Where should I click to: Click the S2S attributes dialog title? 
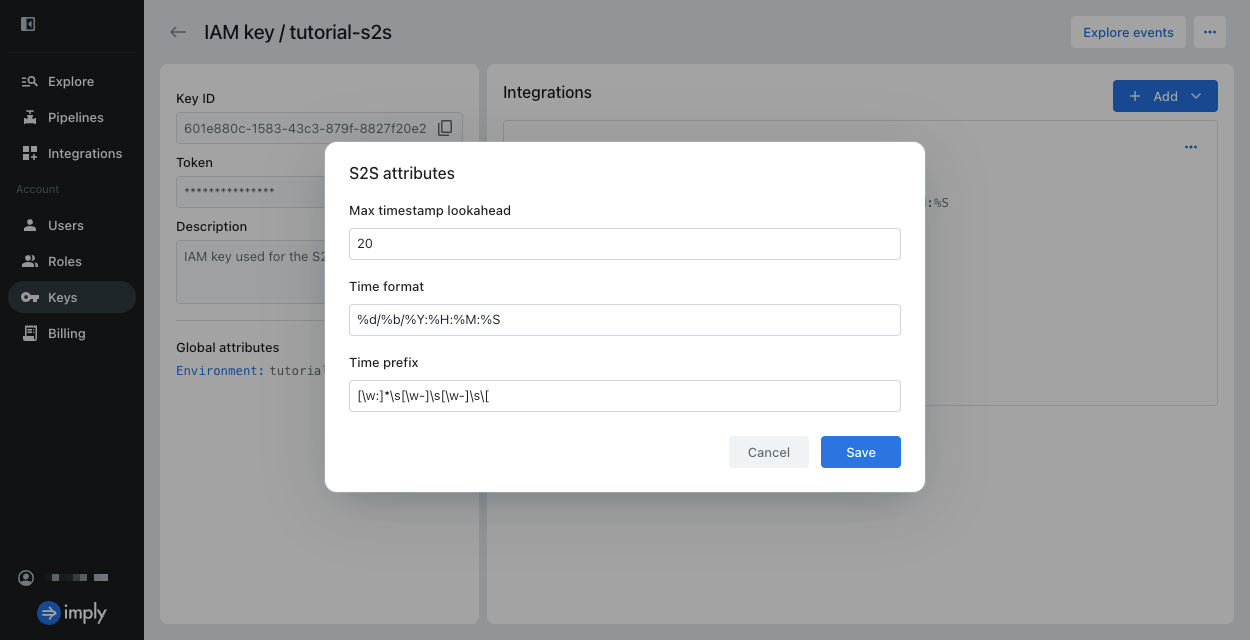402,173
